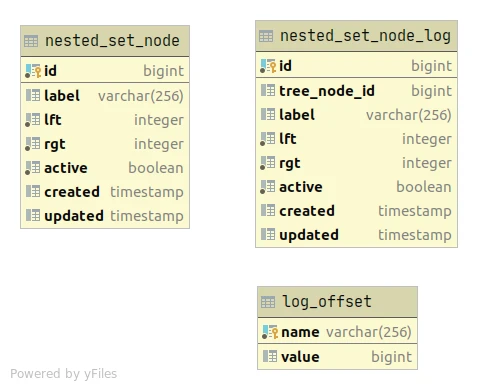Select created column name in nested_set_node
This screenshot has height=390, width=478.
[x=72, y=192]
